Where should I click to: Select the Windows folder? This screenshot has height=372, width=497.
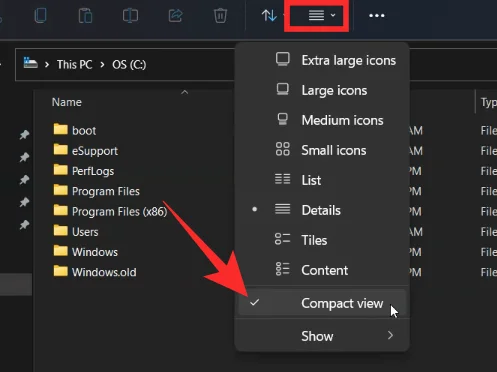point(95,252)
